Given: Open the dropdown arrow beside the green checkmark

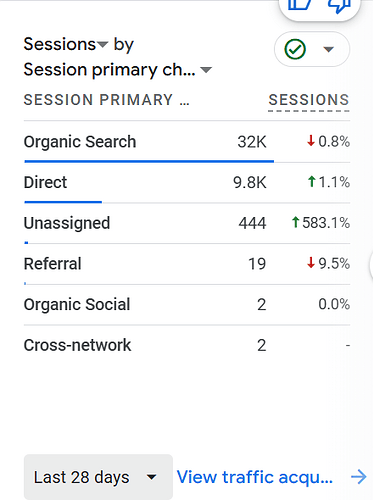Looking at the screenshot, I should click(329, 49).
